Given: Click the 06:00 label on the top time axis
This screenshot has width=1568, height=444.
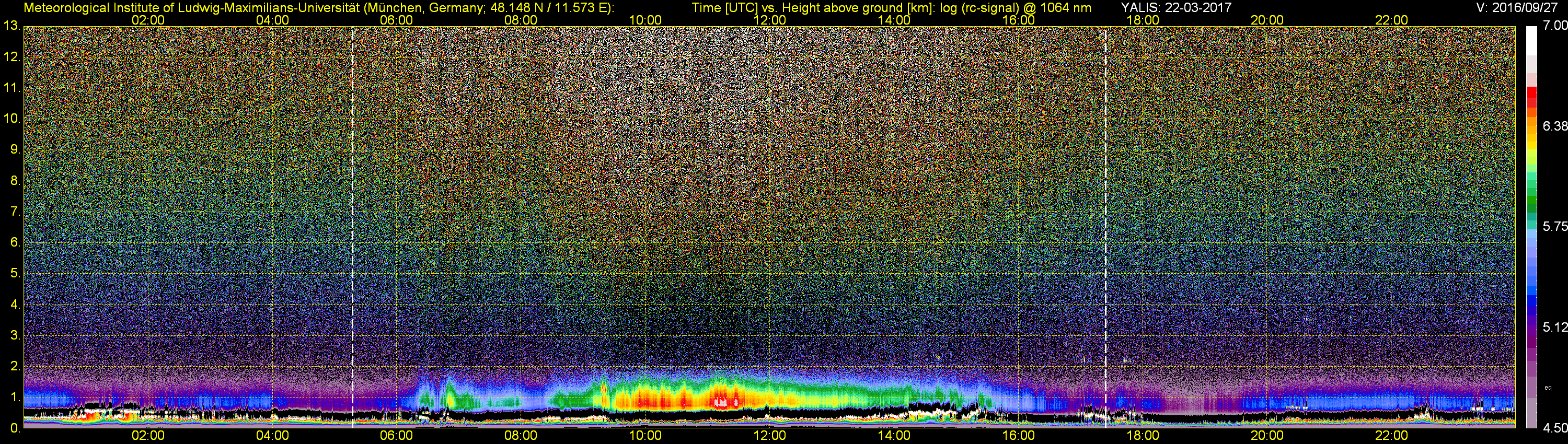Looking at the screenshot, I should pos(396,20).
